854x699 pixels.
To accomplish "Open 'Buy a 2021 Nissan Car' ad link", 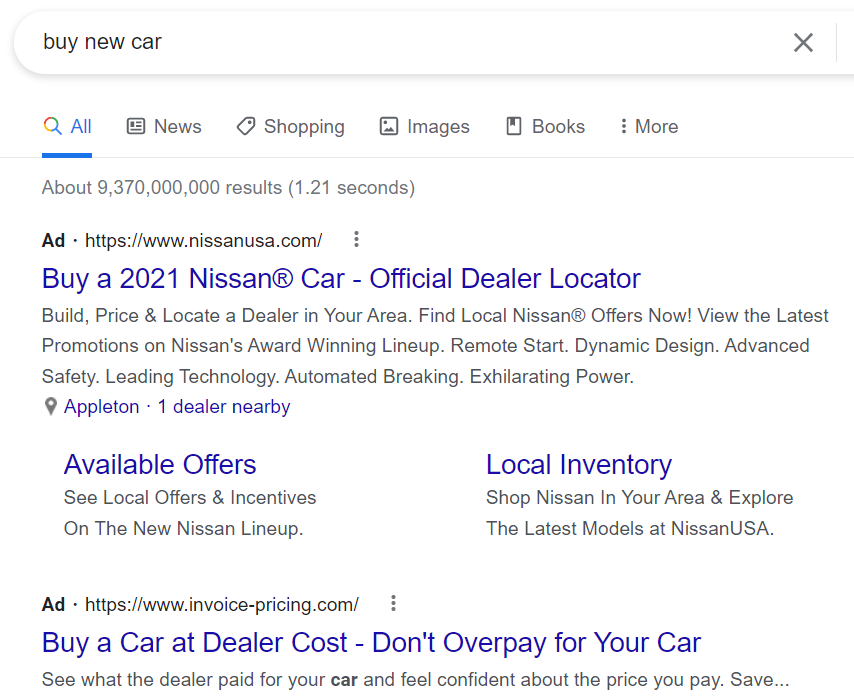I will tap(341, 278).
